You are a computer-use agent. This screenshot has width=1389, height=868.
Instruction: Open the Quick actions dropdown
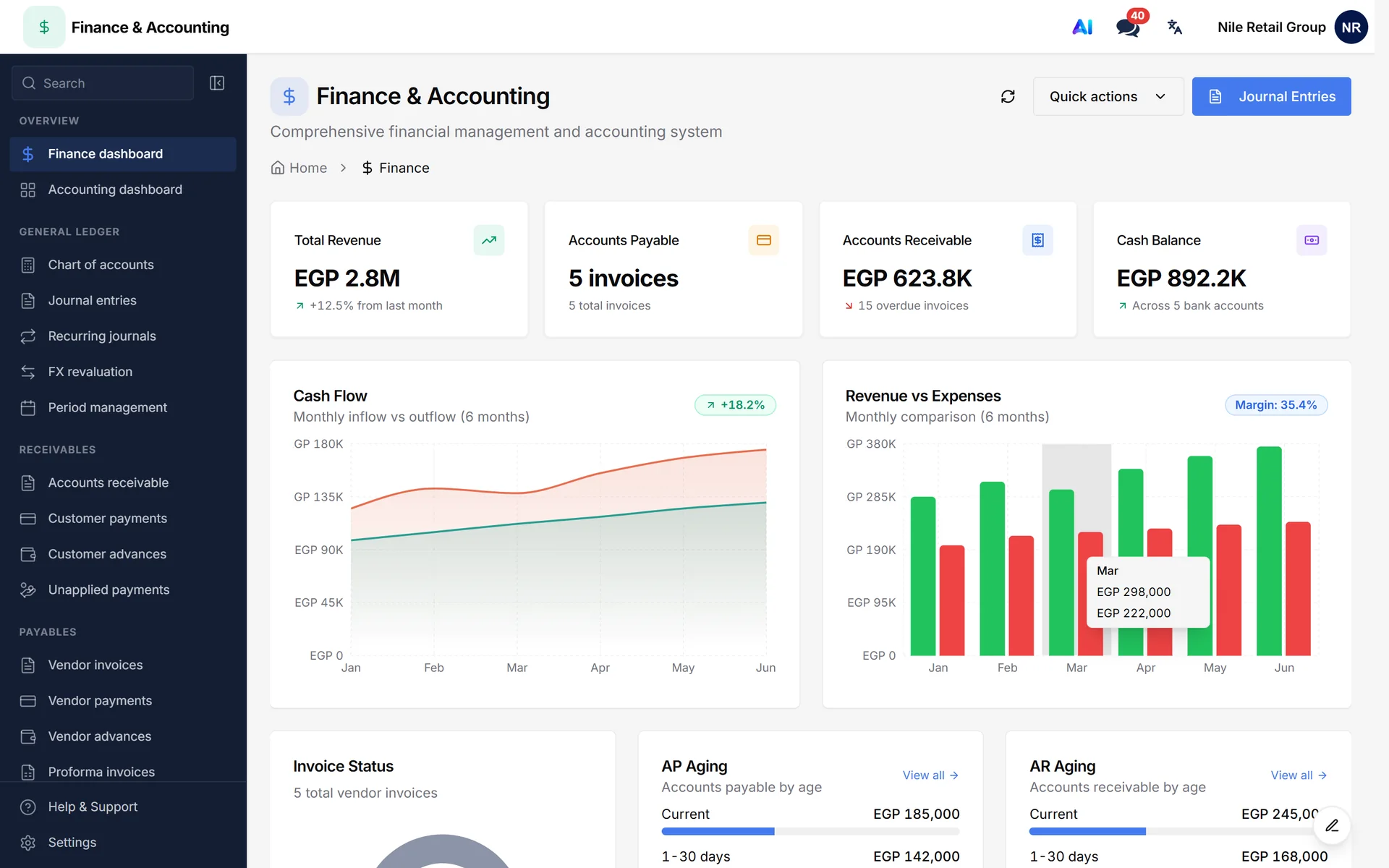click(1108, 96)
